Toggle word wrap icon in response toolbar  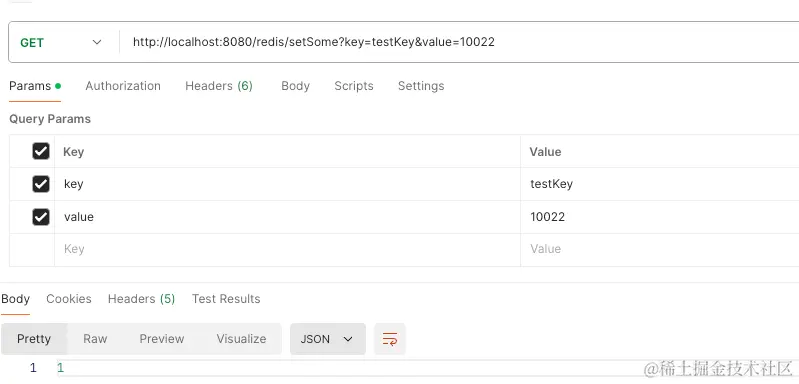click(x=390, y=339)
